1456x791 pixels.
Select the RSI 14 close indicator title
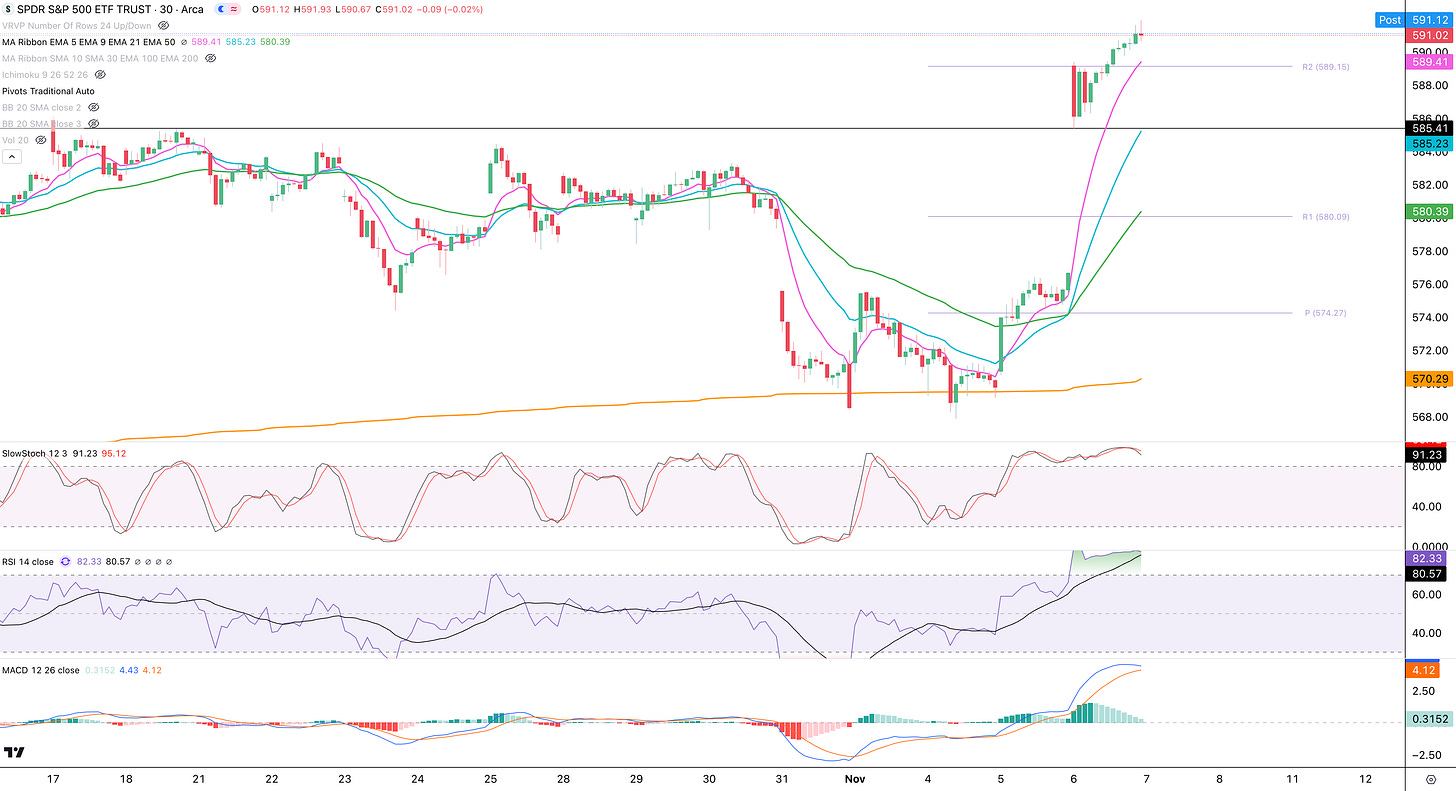pyautogui.click(x=29, y=562)
